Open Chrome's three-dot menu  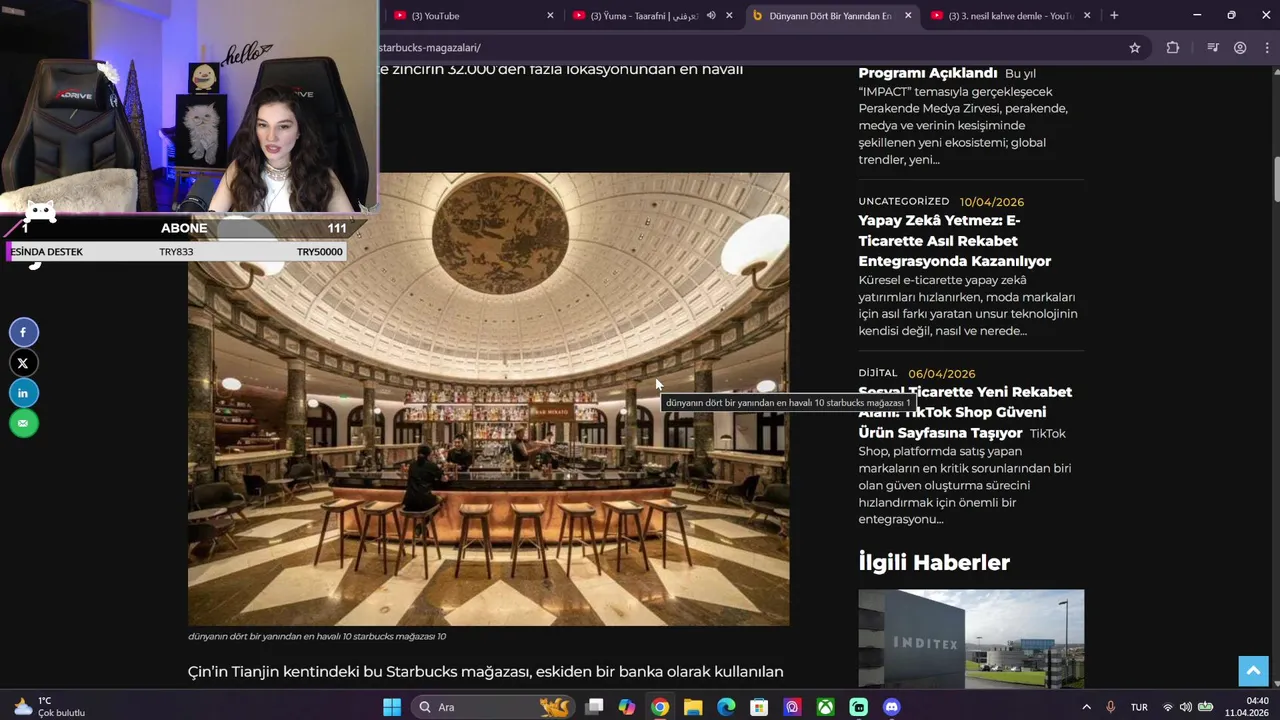coord(1268,47)
